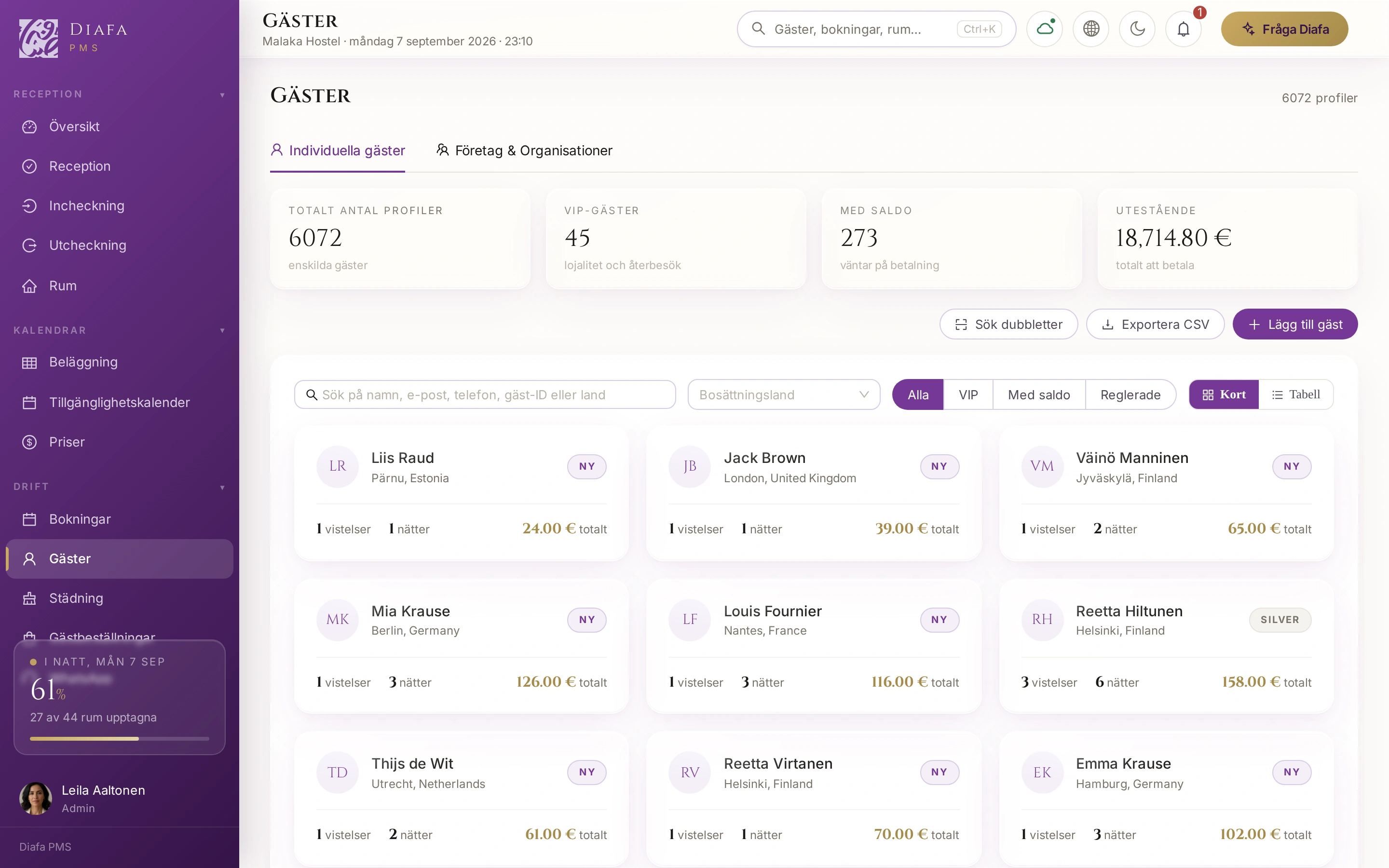Click the global search box

point(876,29)
